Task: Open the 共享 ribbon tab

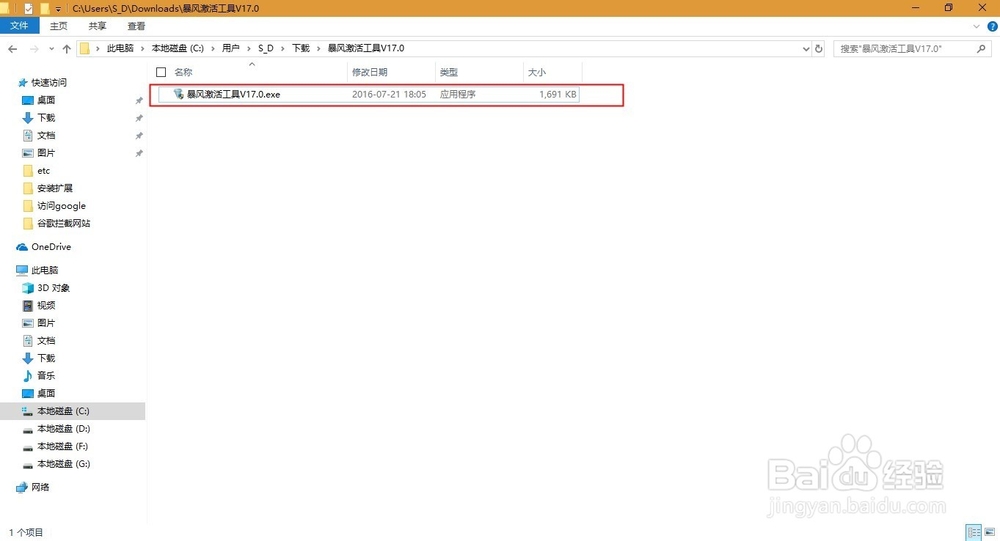Action: [x=98, y=26]
